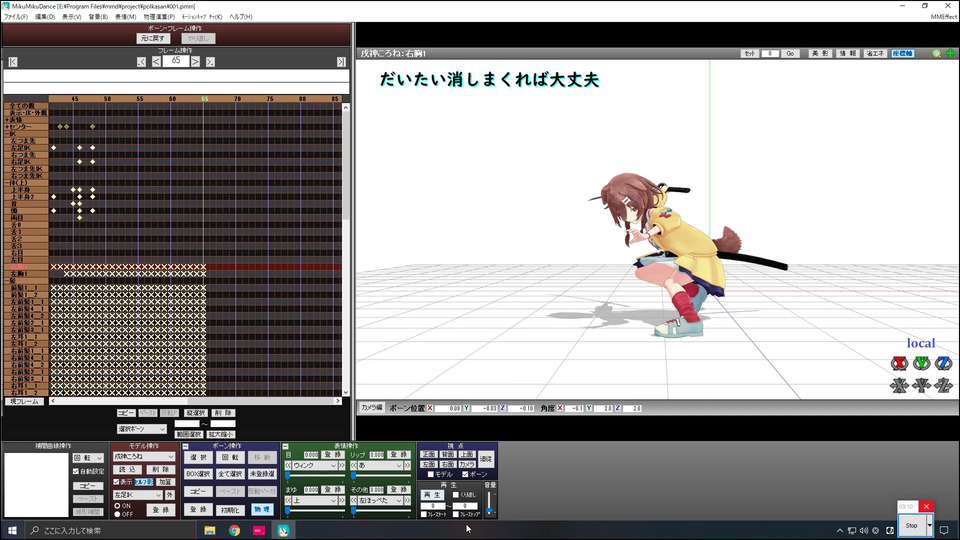Screen dimensions: 960x540
Task: Open the 編集(D) menu
Action: [45, 17]
